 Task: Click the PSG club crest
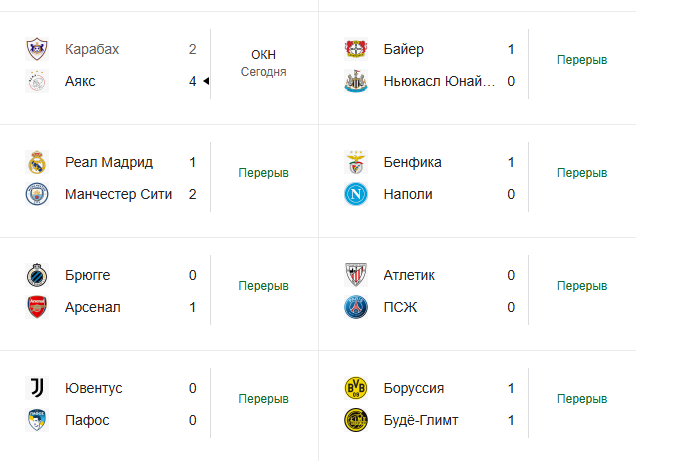[x=356, y=307]
